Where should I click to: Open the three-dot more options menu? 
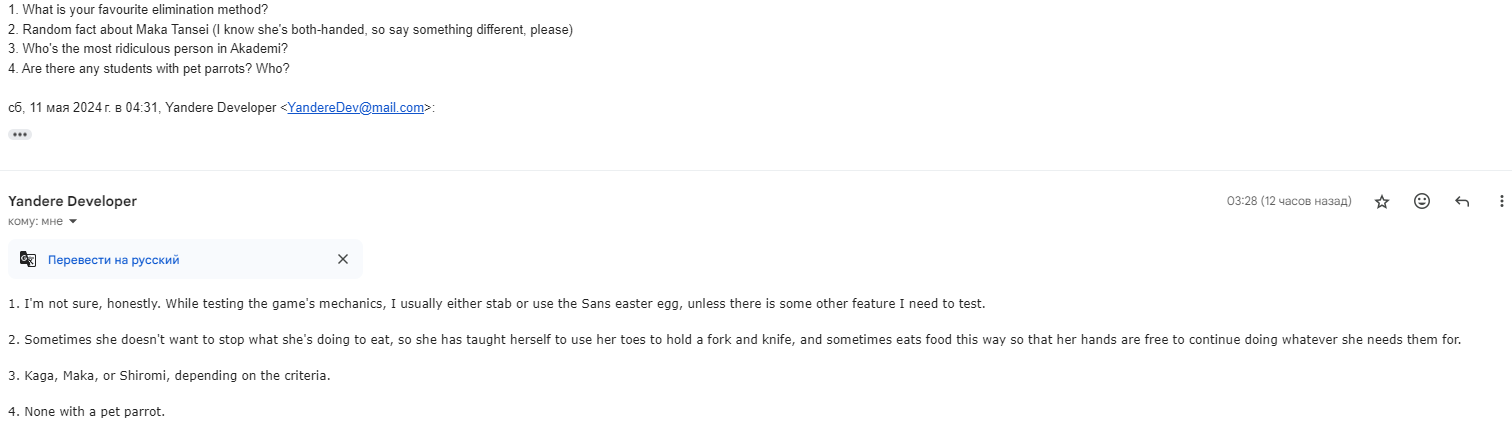[x=1501, y=201]
